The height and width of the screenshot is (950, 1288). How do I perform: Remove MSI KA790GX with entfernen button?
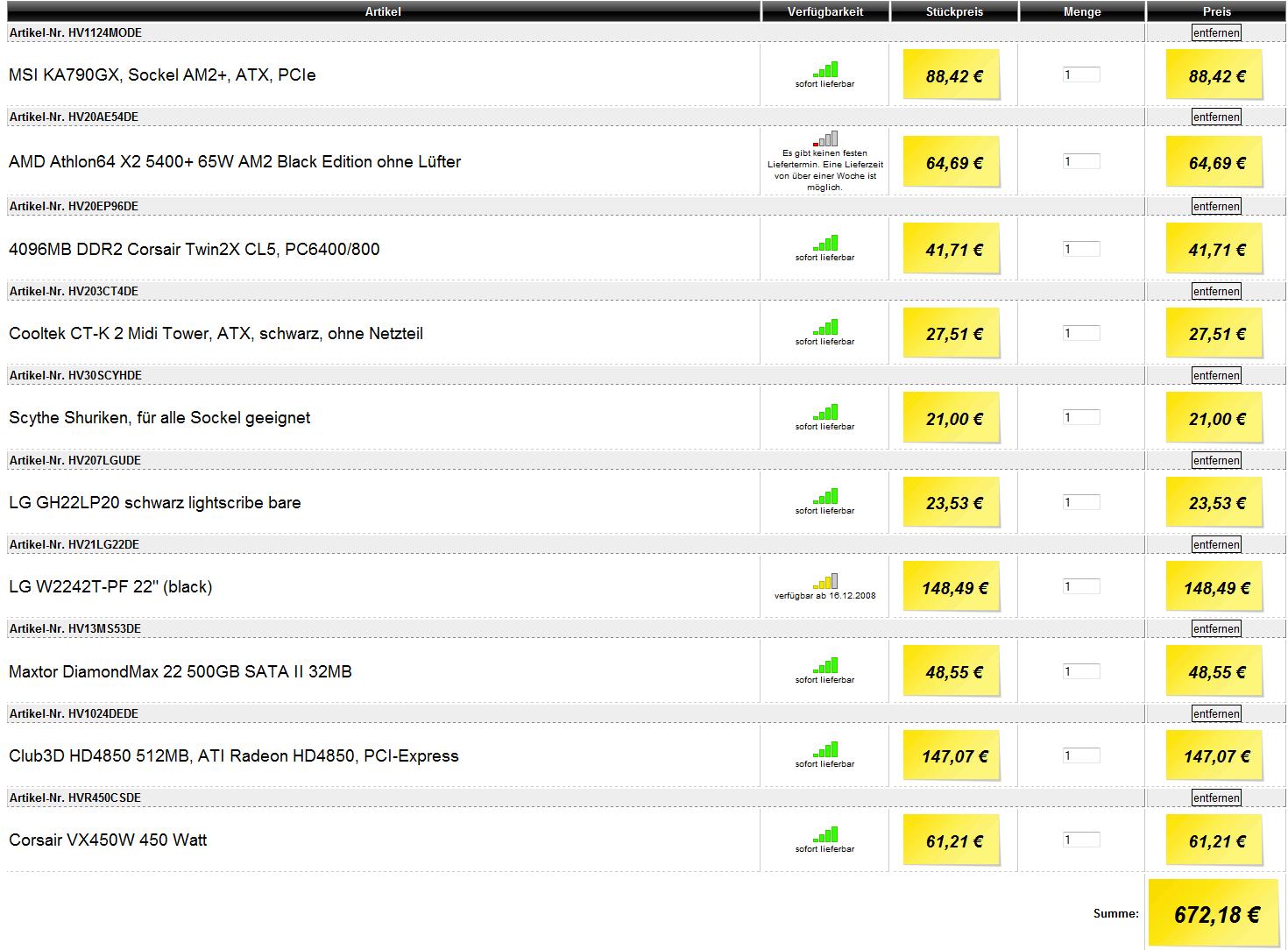click(x=1216, y=32)
